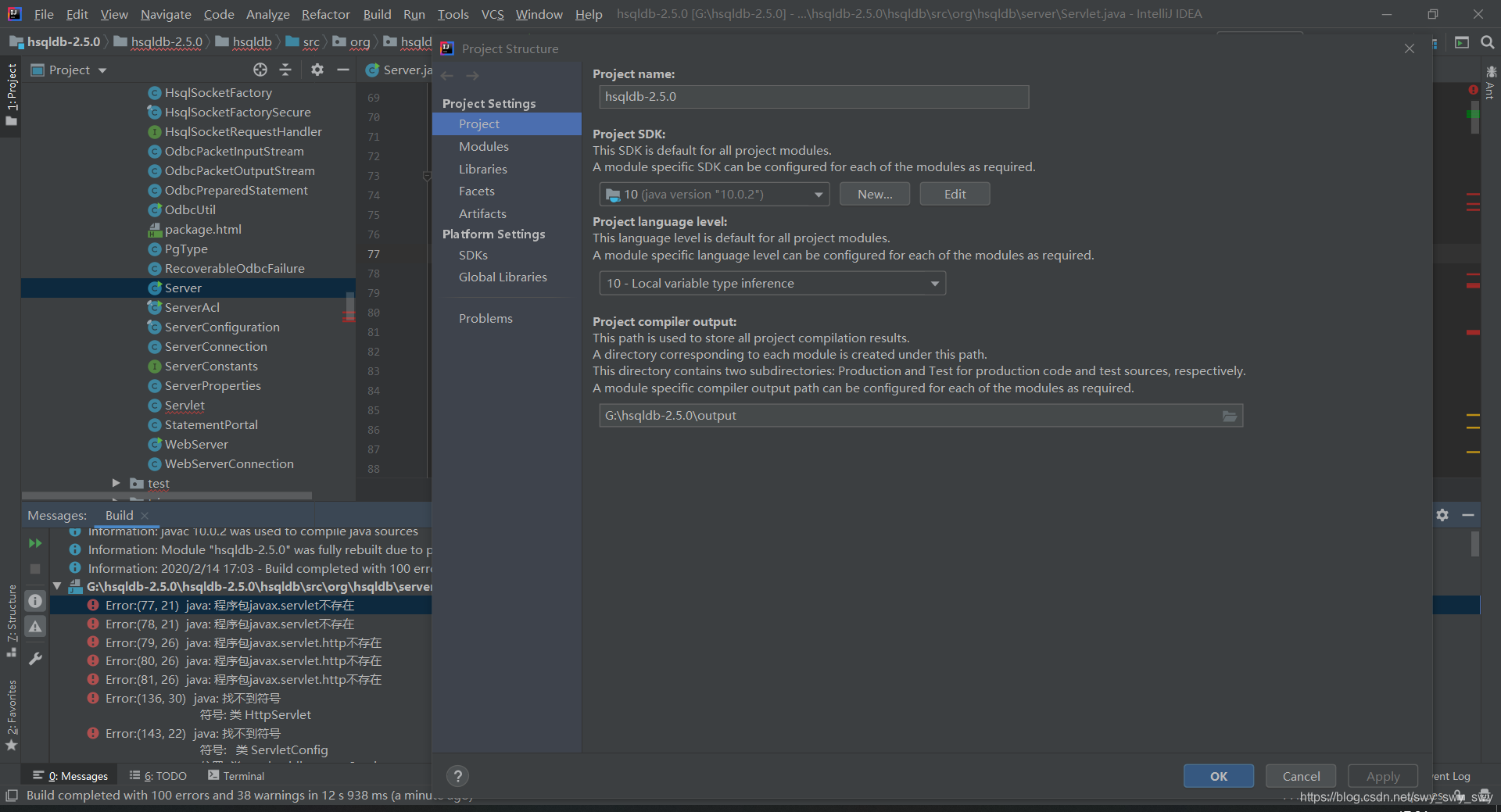Open the Ant tool window
Screen dimensions: 1501x812
point(1490,83)
